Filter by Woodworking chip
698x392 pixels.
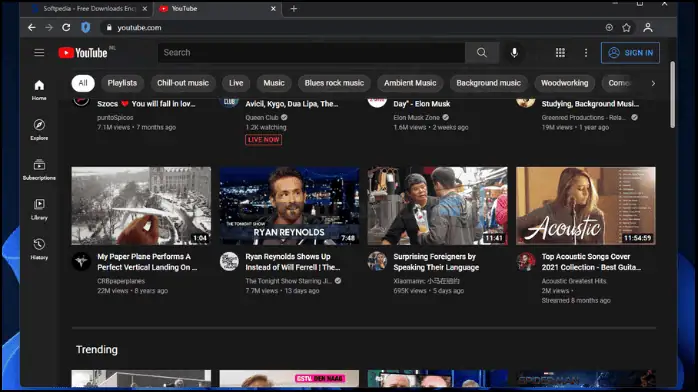point(564,83)
